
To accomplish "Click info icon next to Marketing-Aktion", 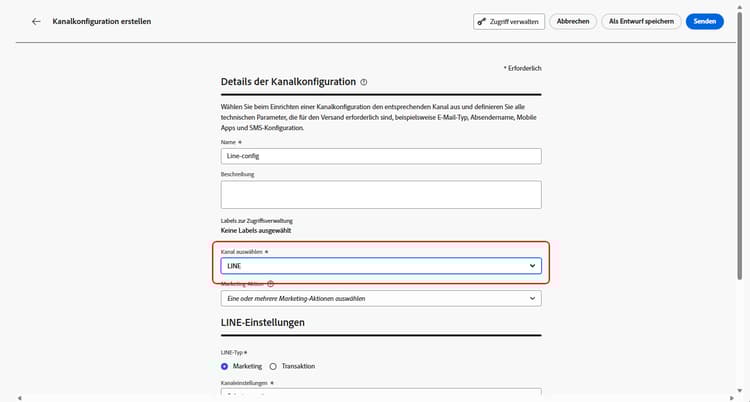I will tap(270, 284).
